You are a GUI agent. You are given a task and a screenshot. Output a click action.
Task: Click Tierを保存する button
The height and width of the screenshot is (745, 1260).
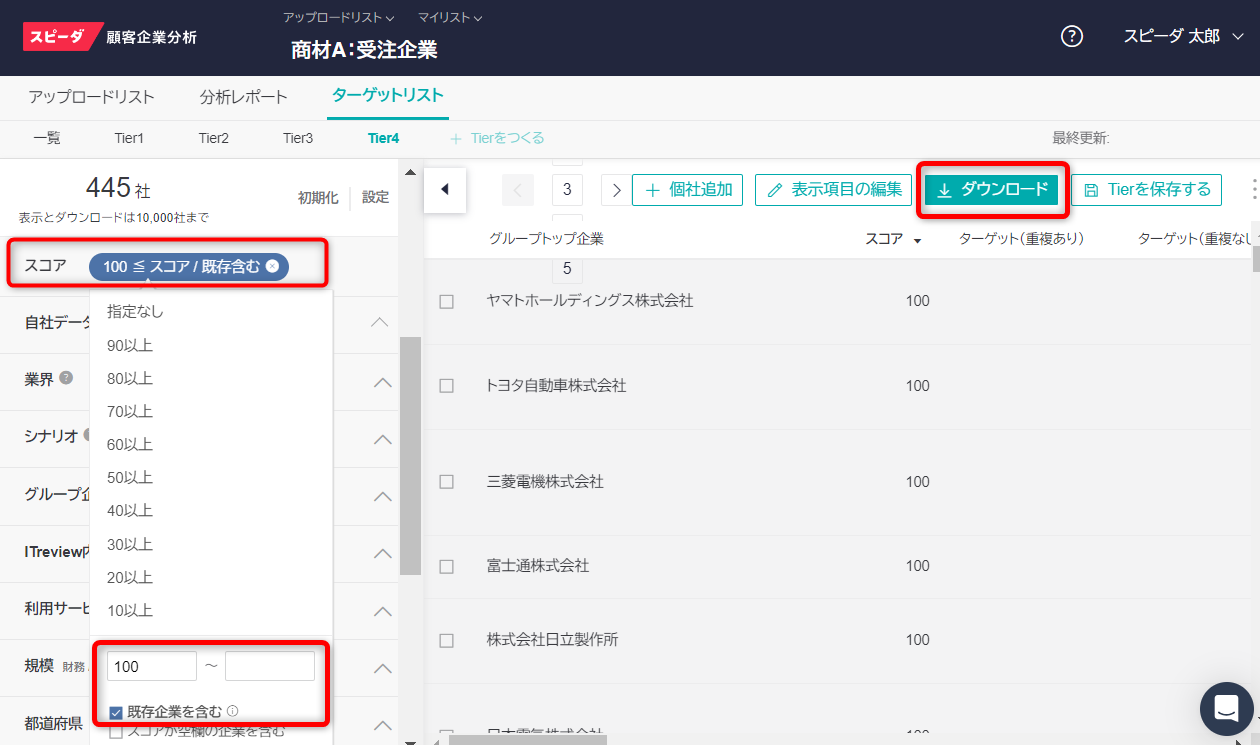[x=1146, y=189]
